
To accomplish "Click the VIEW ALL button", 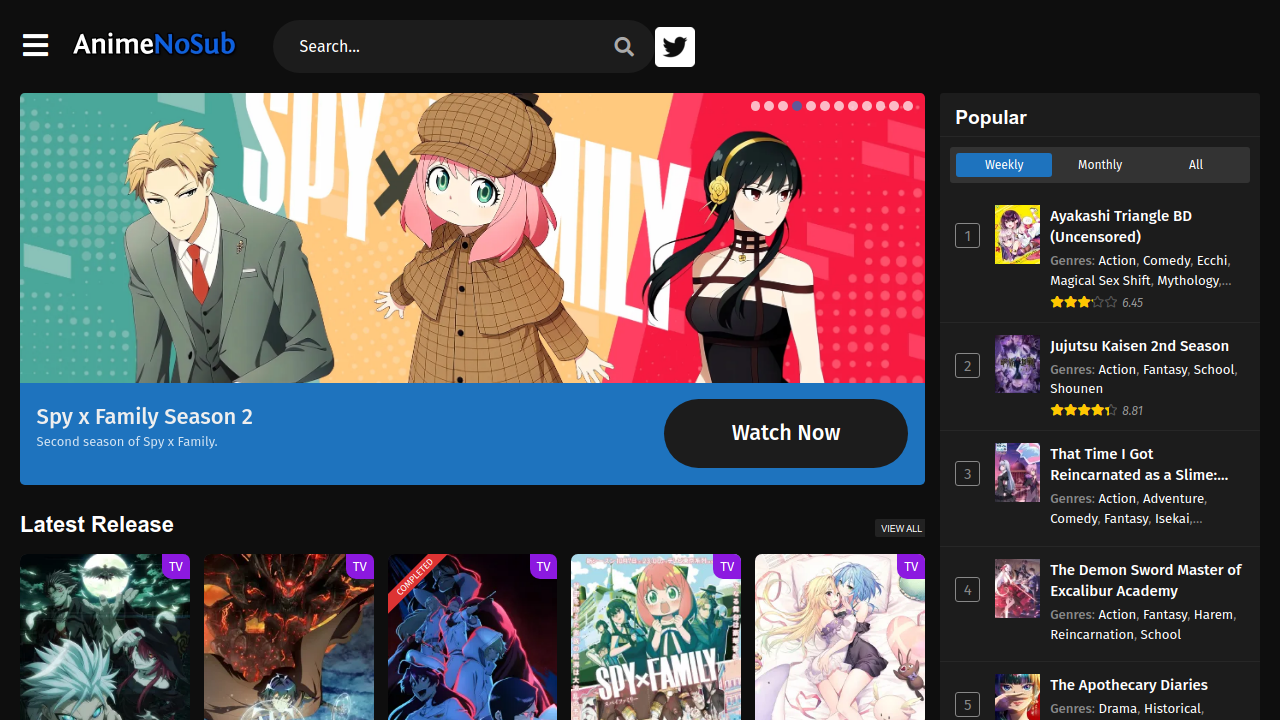I will pos(901,528).
